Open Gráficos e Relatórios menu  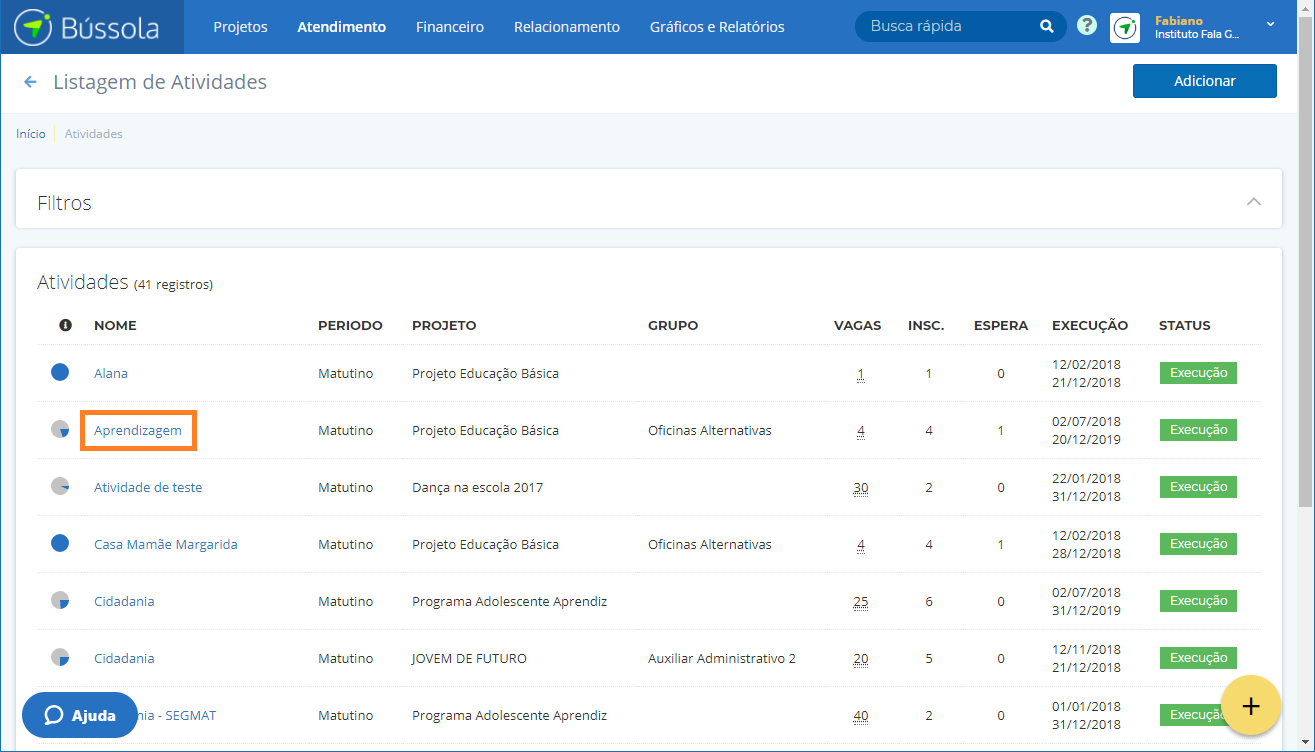pyautogui.click(x=717, y=27)
